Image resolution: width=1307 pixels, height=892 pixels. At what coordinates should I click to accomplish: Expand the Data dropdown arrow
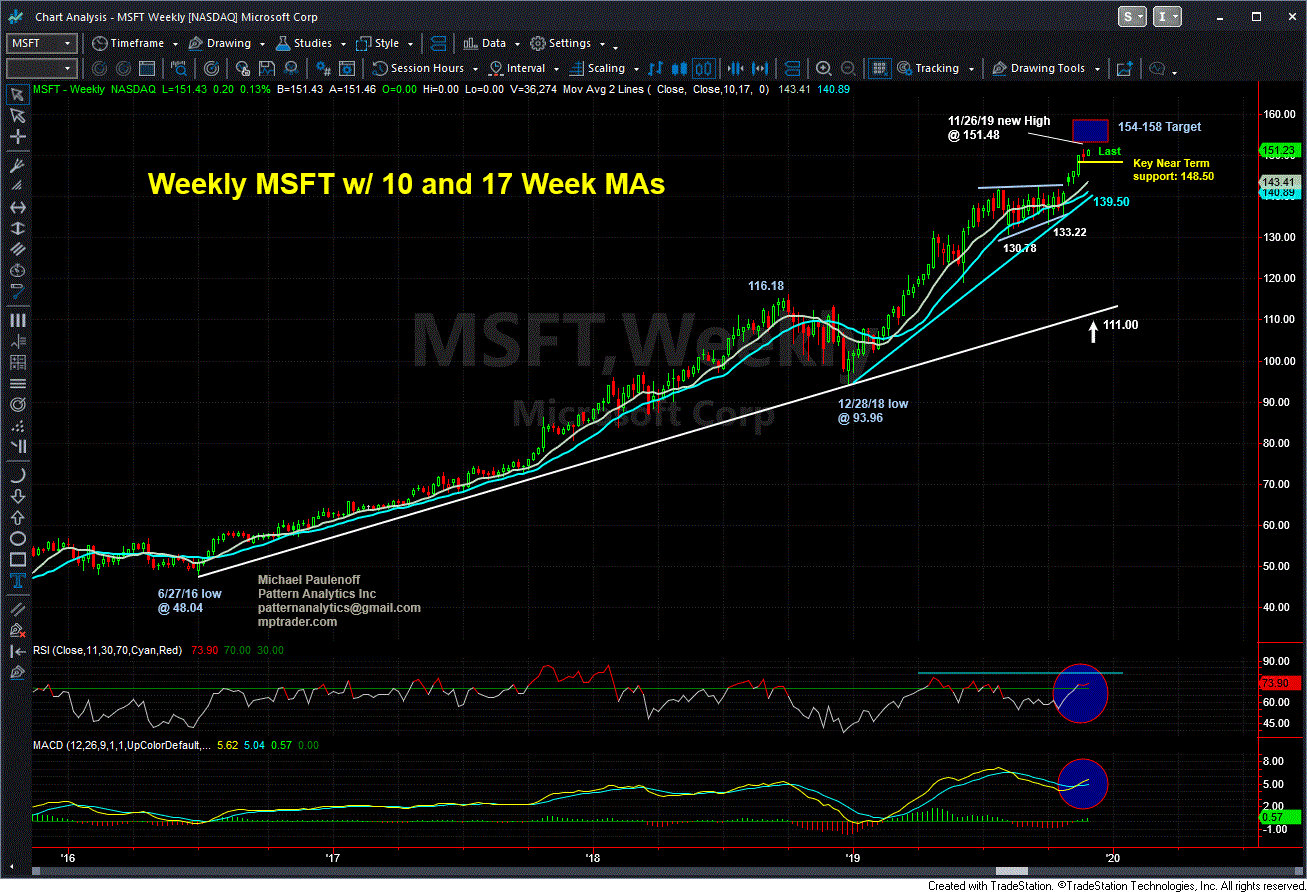[x=516, y=44]
